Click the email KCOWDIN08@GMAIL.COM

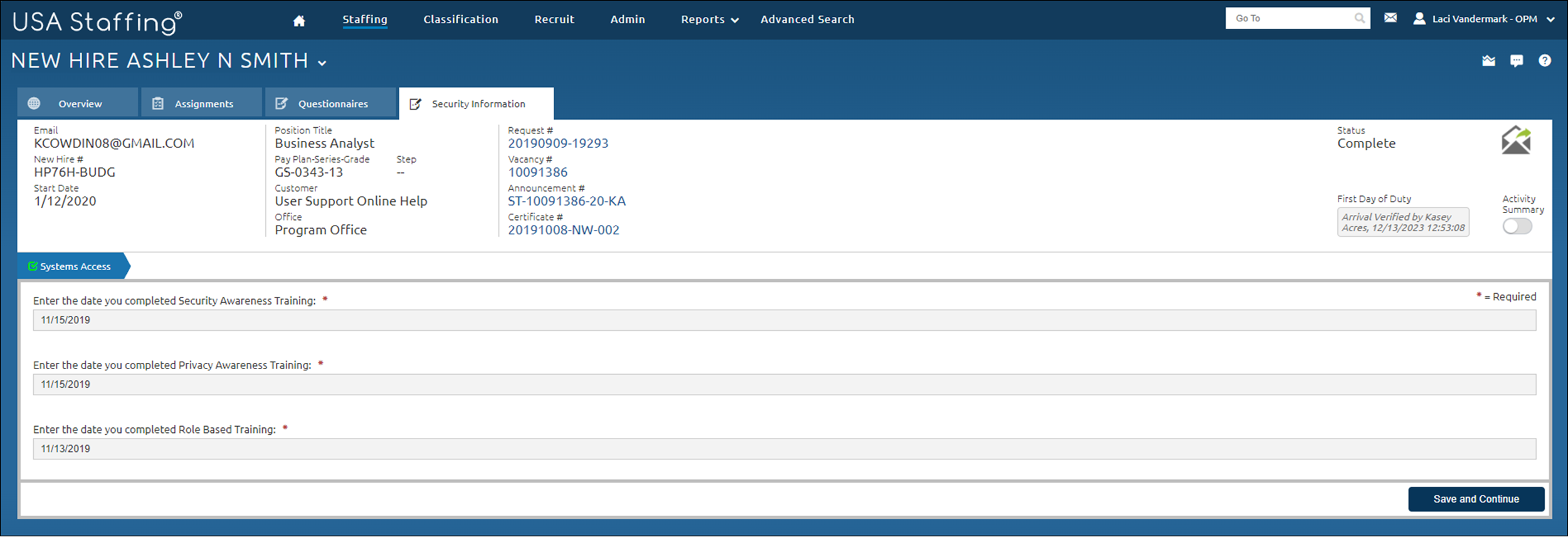114,143
